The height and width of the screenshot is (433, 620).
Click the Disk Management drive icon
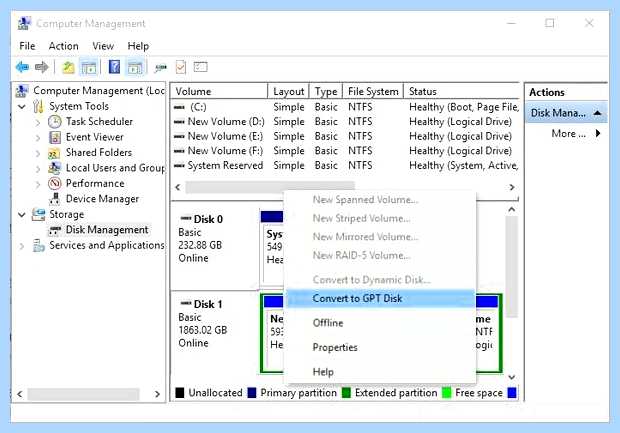coord(55,230)
